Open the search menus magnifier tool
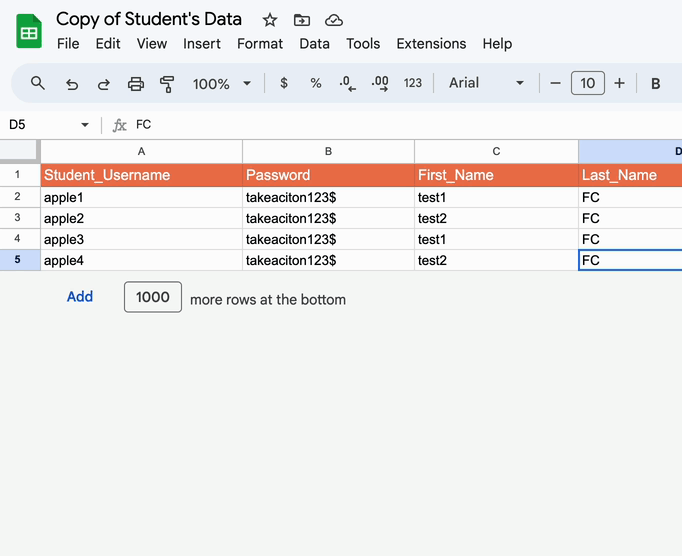 coord(38,83)
